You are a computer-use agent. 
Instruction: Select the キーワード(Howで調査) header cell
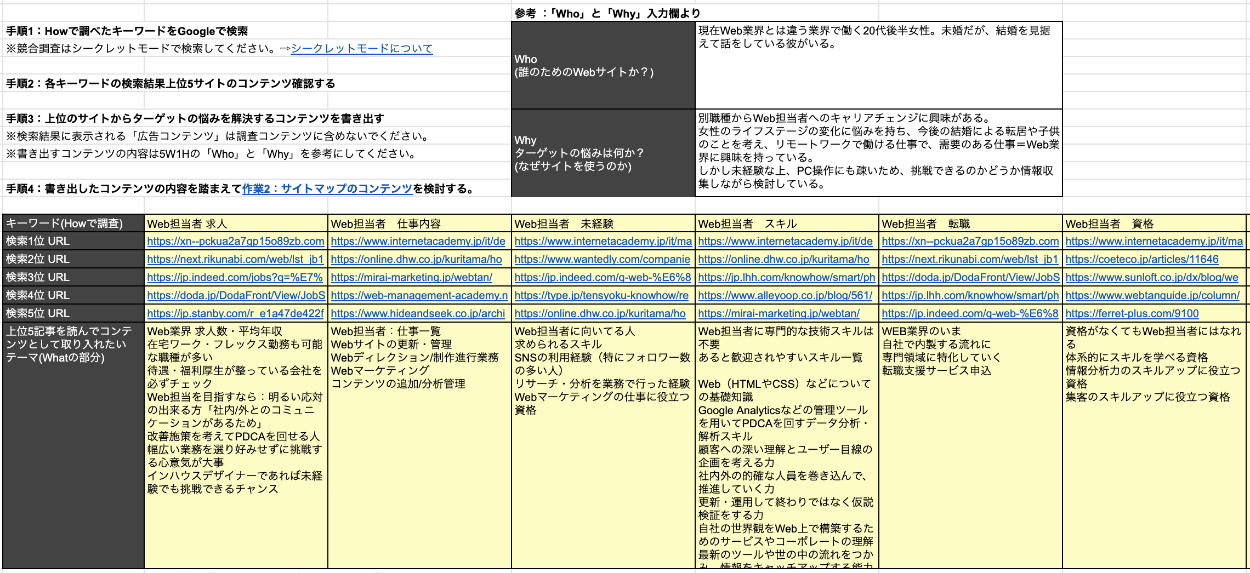73,223
